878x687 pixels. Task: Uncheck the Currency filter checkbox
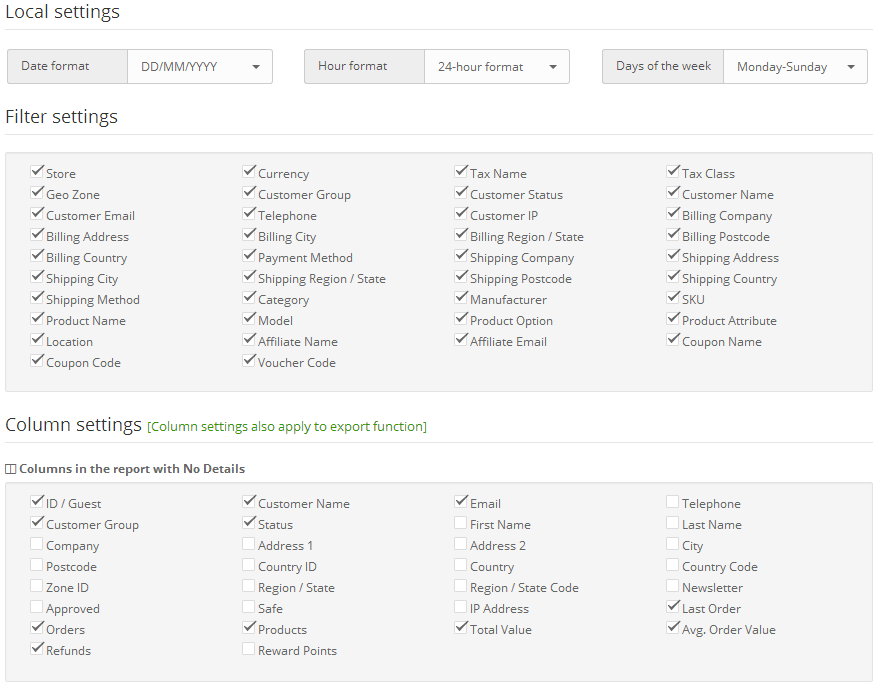[249, 171]
